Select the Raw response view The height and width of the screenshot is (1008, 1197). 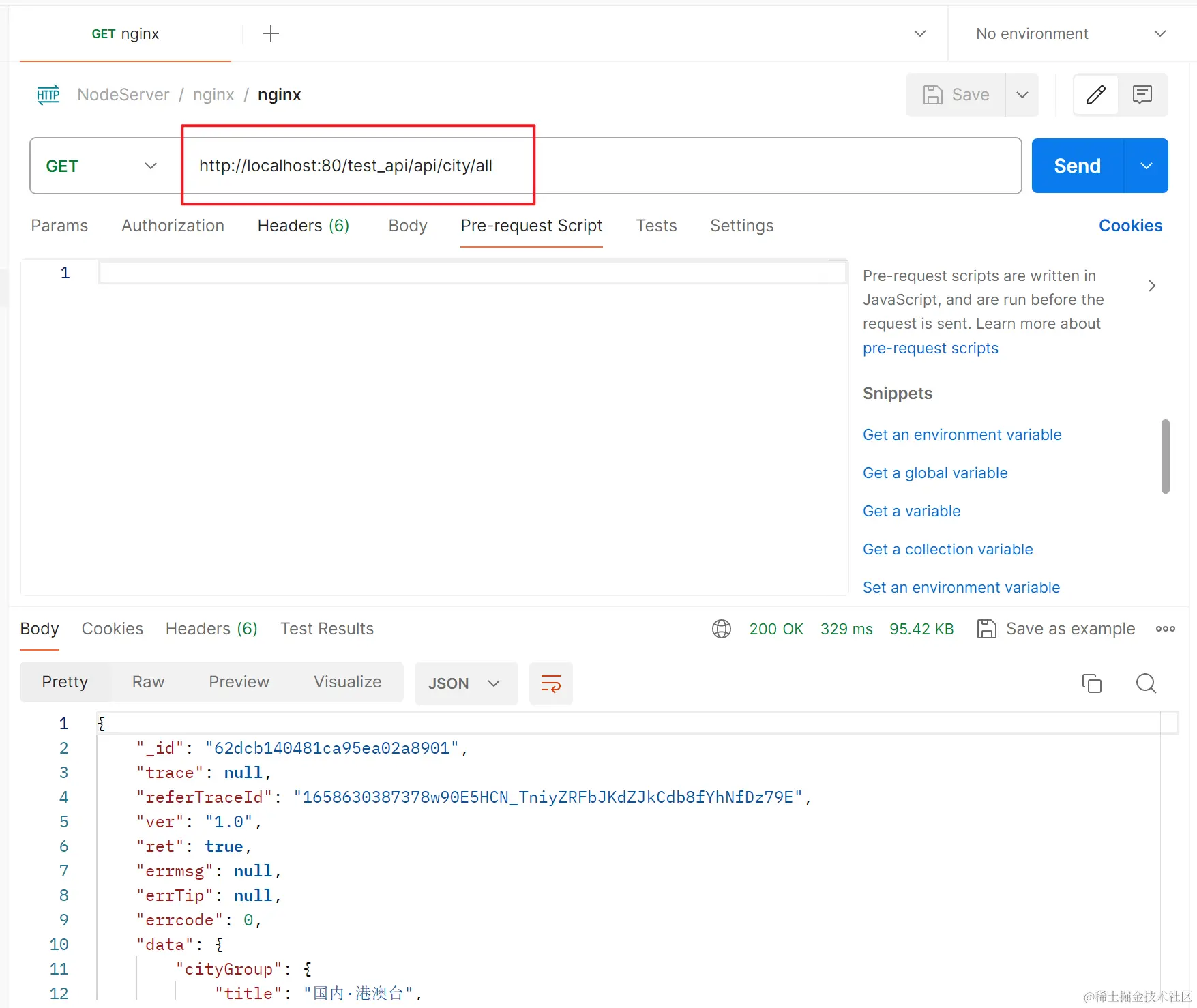tap(148, 682)
